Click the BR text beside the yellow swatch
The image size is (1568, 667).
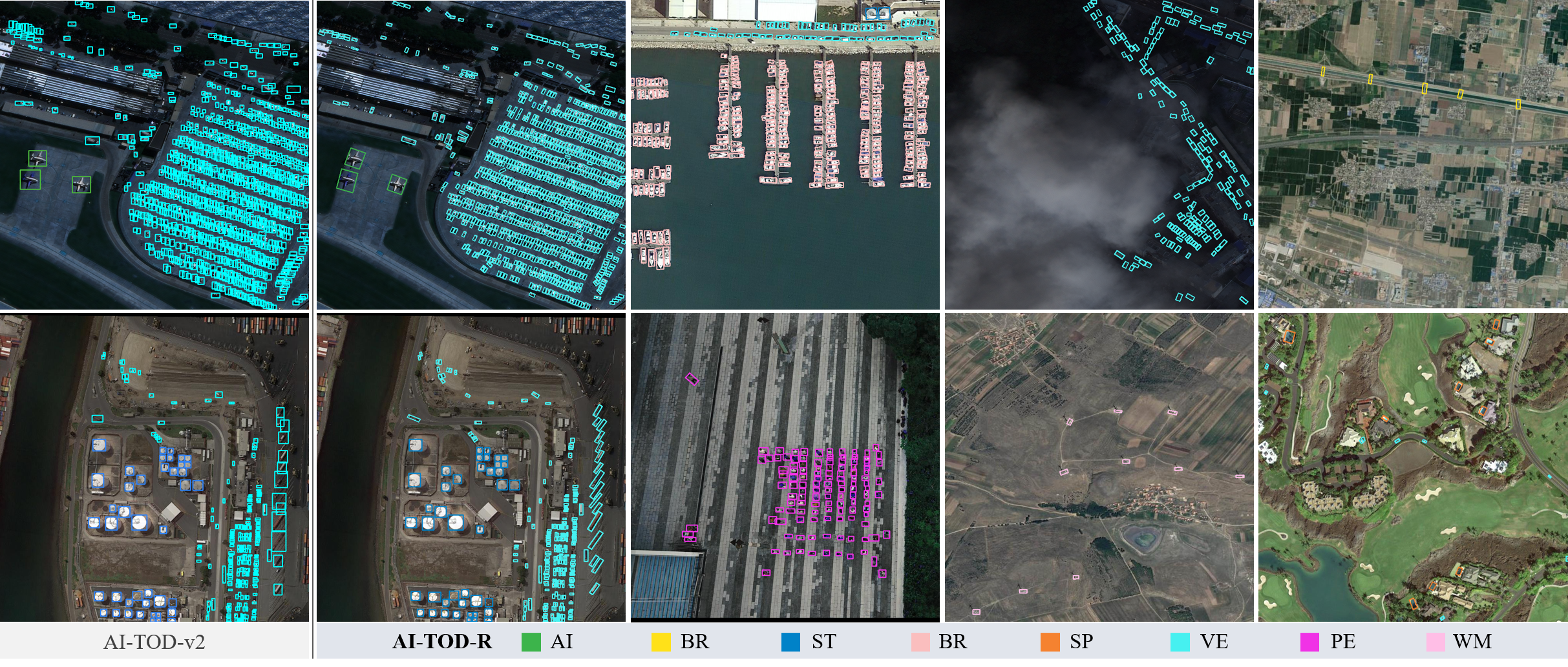tap(695, 641)
